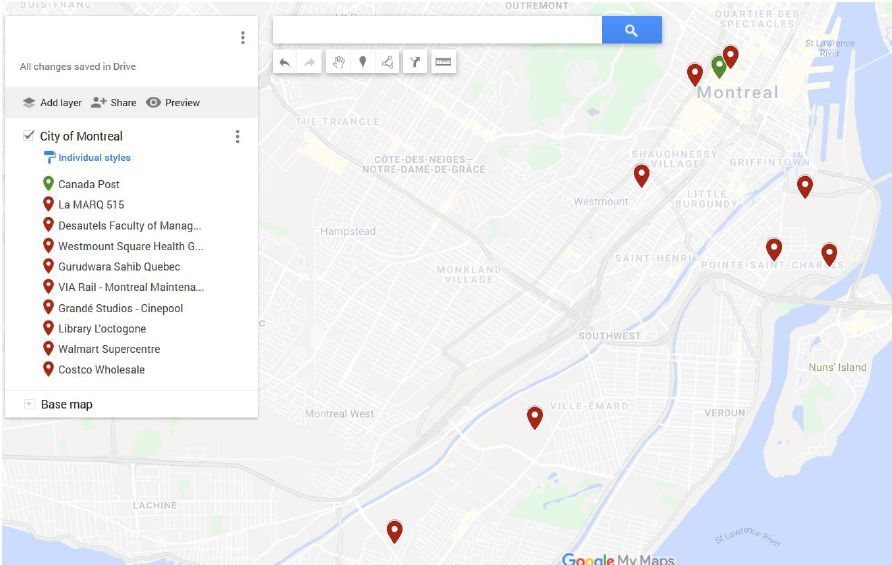Click the pin icon beside Westmount Square Health
892x565 pixels.
[48, 245]
